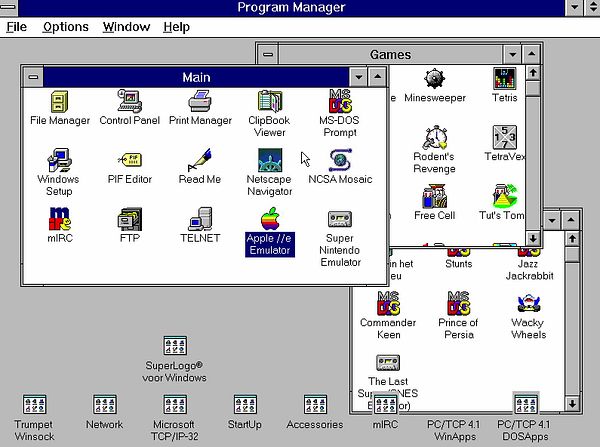Click lower-right game window scrollbar up arrow
600x447 pixels.
pos(572,239)
